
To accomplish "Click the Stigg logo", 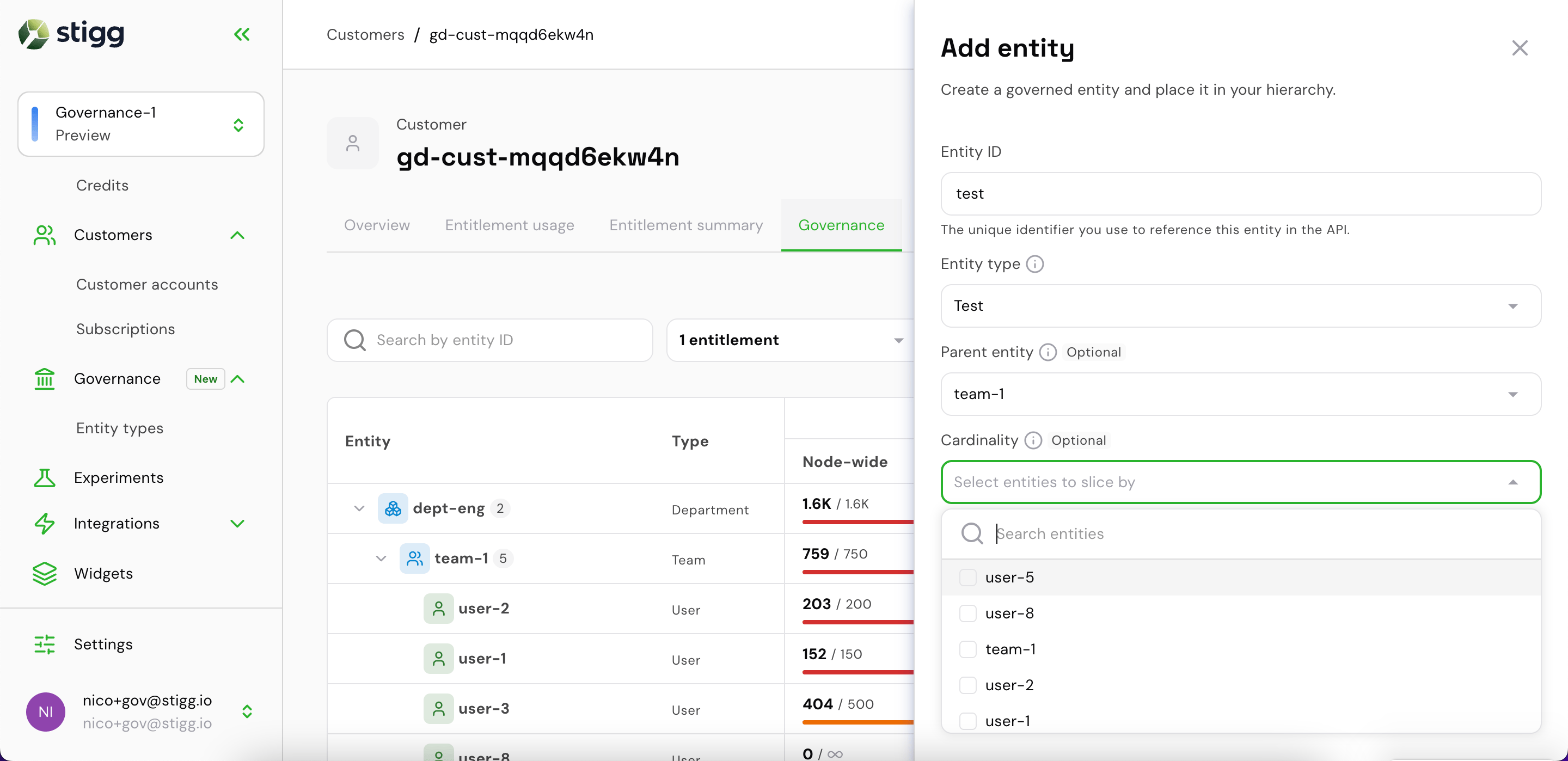I will [x=71, y=34].
